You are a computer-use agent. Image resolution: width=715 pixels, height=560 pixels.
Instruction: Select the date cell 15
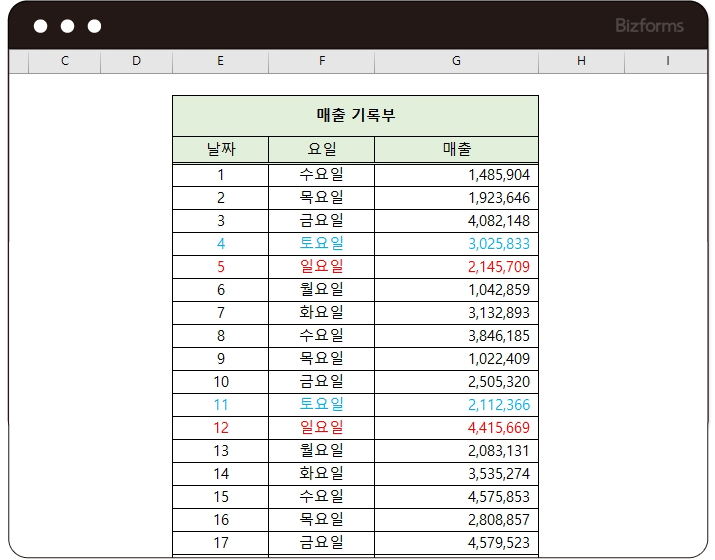(221, 497)
